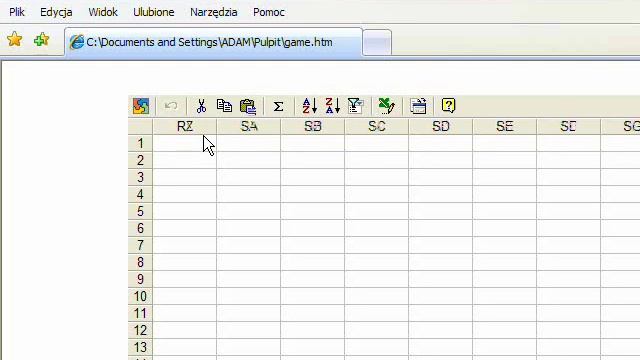Sort descending with the Z-A icon

333,106
